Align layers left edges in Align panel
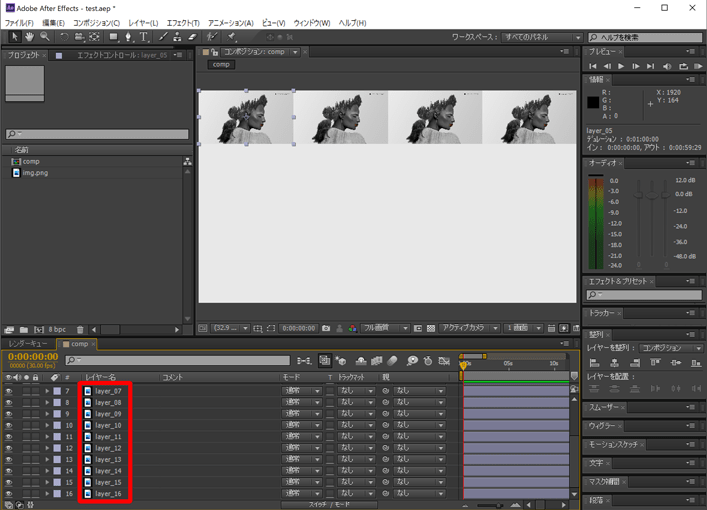 coord(595,363)
